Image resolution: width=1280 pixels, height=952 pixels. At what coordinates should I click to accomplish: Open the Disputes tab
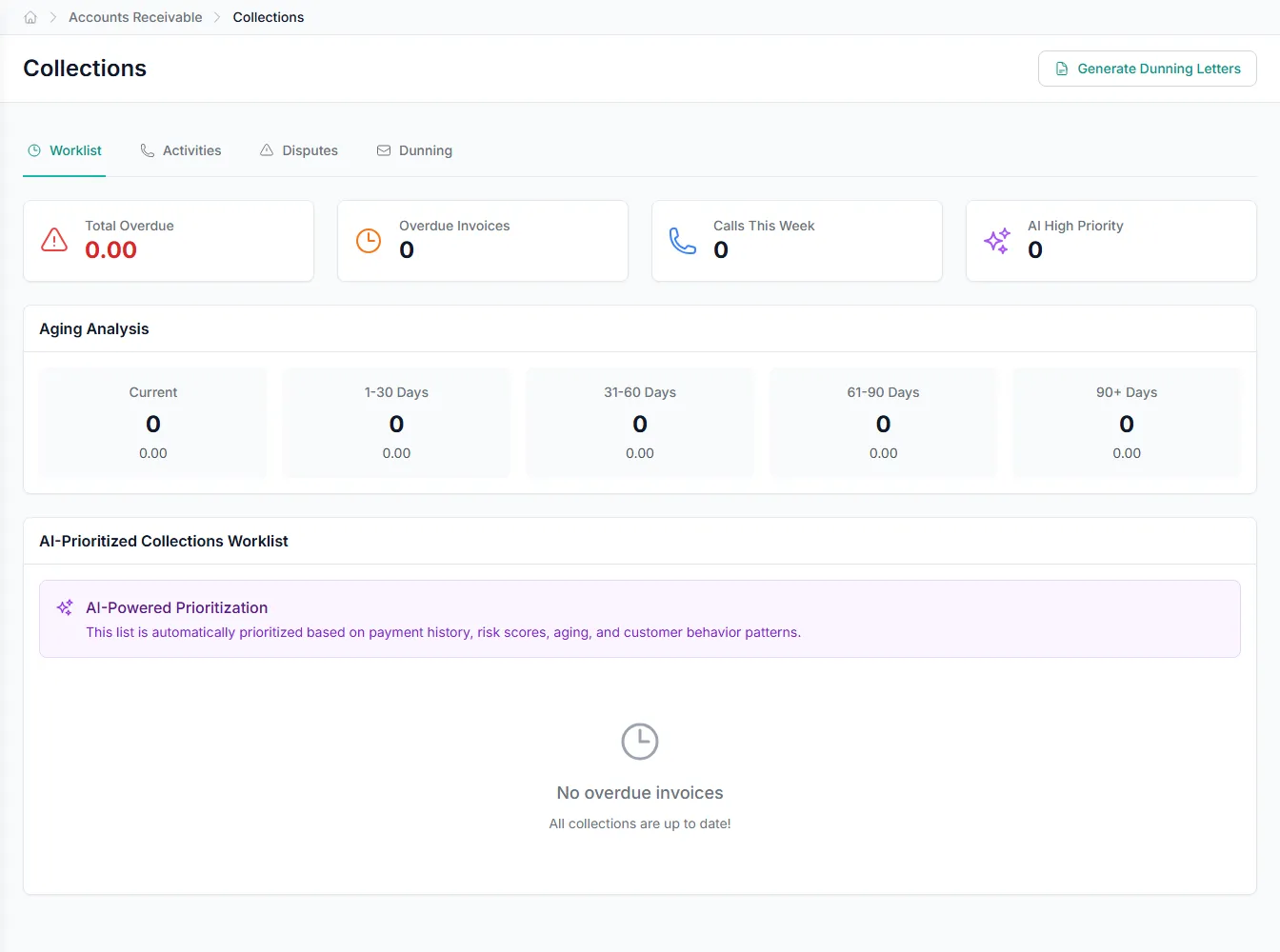[x=299, y=150]
